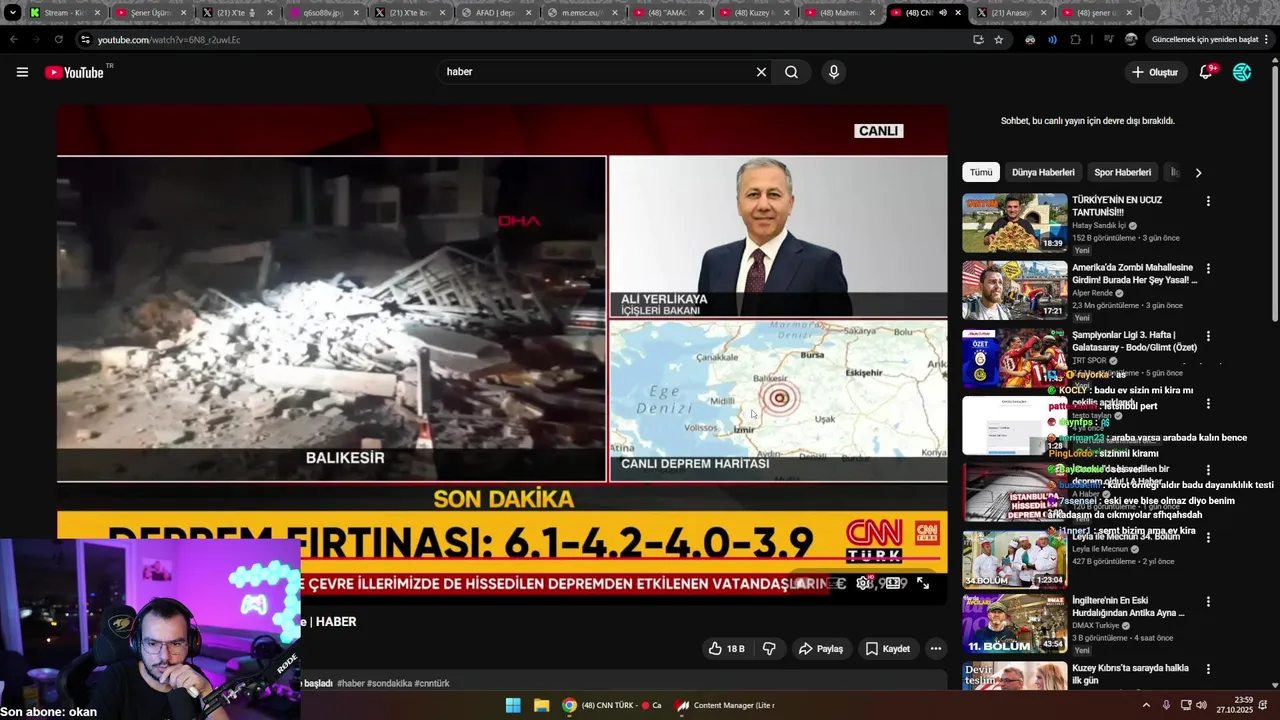The width and height of the screenshot is (1280, 720).
Task: Open options for the Tantunisi video
Action: pyautogui.click(x=1208, y=201)
